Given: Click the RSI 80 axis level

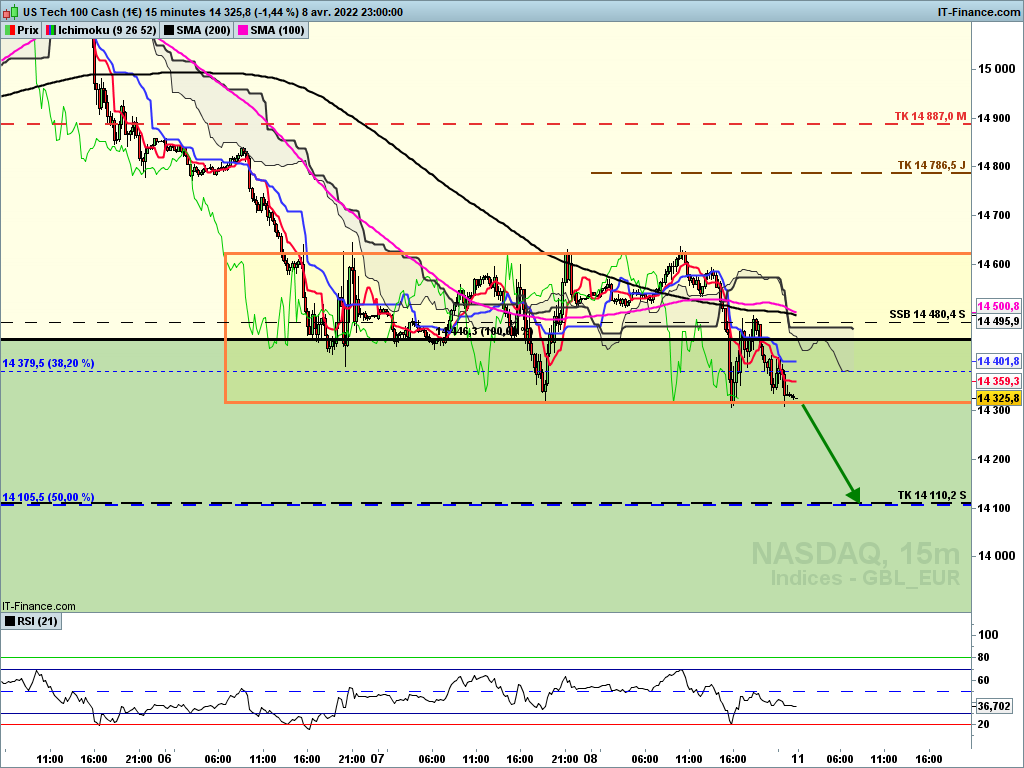Looking at the screenshot, I should (983, 658).
